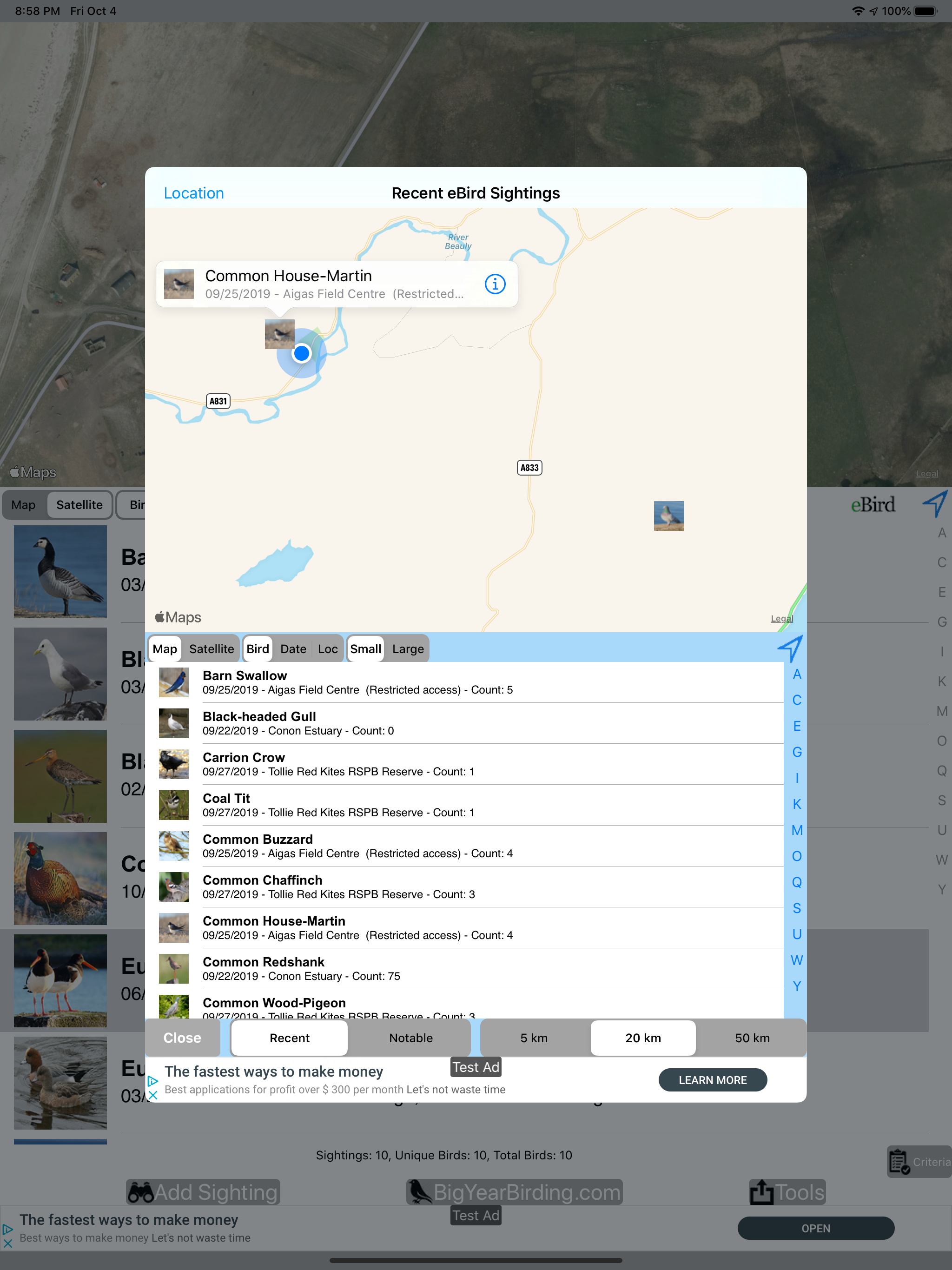This screenshot has width=952, height=1270.
Task: Open the Black-headed Gull sighting row
Action: coord(465,723)
